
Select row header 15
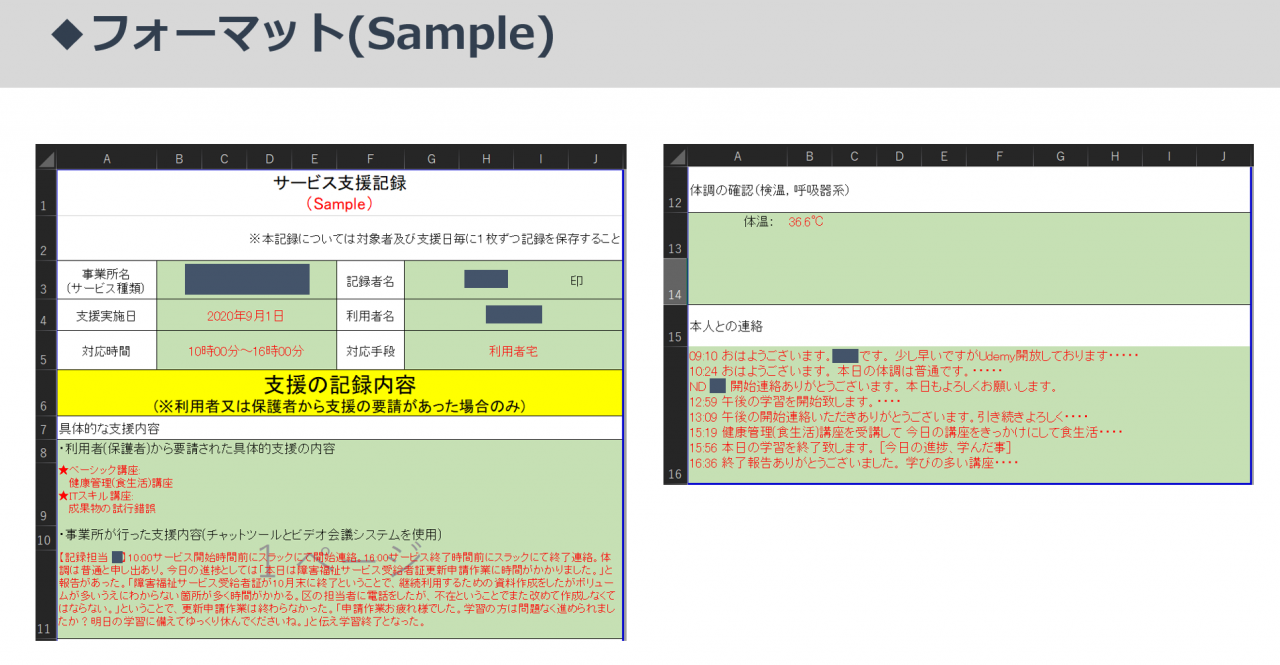pos(675,326)
